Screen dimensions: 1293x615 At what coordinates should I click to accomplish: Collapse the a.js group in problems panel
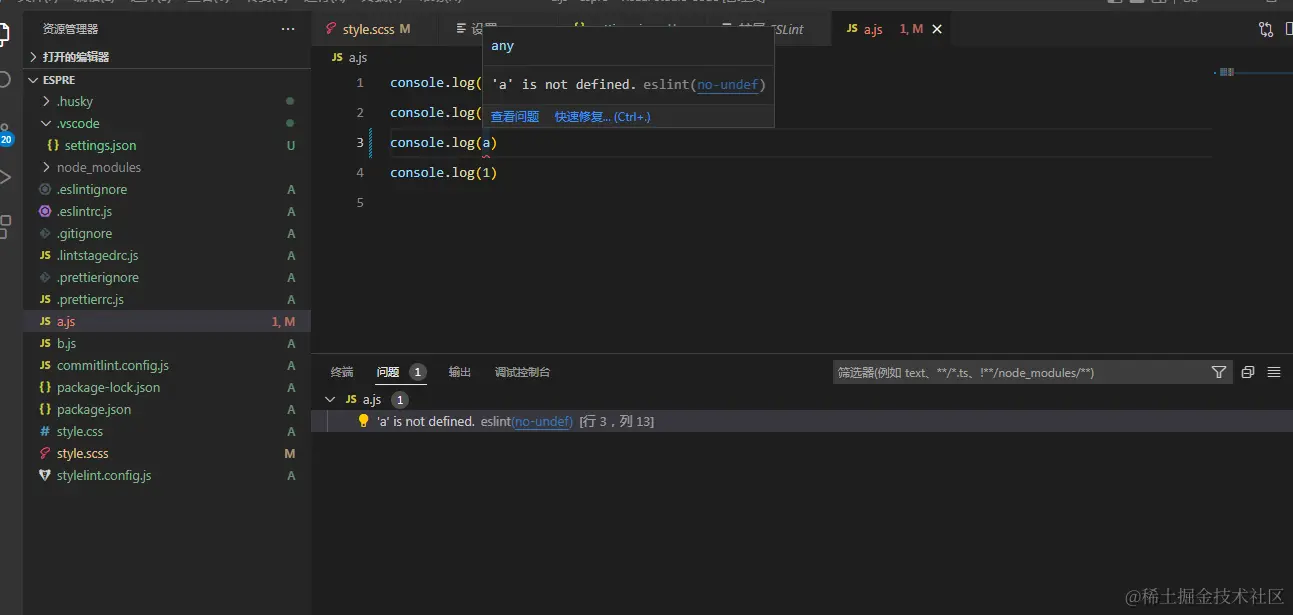coord(331,399)
